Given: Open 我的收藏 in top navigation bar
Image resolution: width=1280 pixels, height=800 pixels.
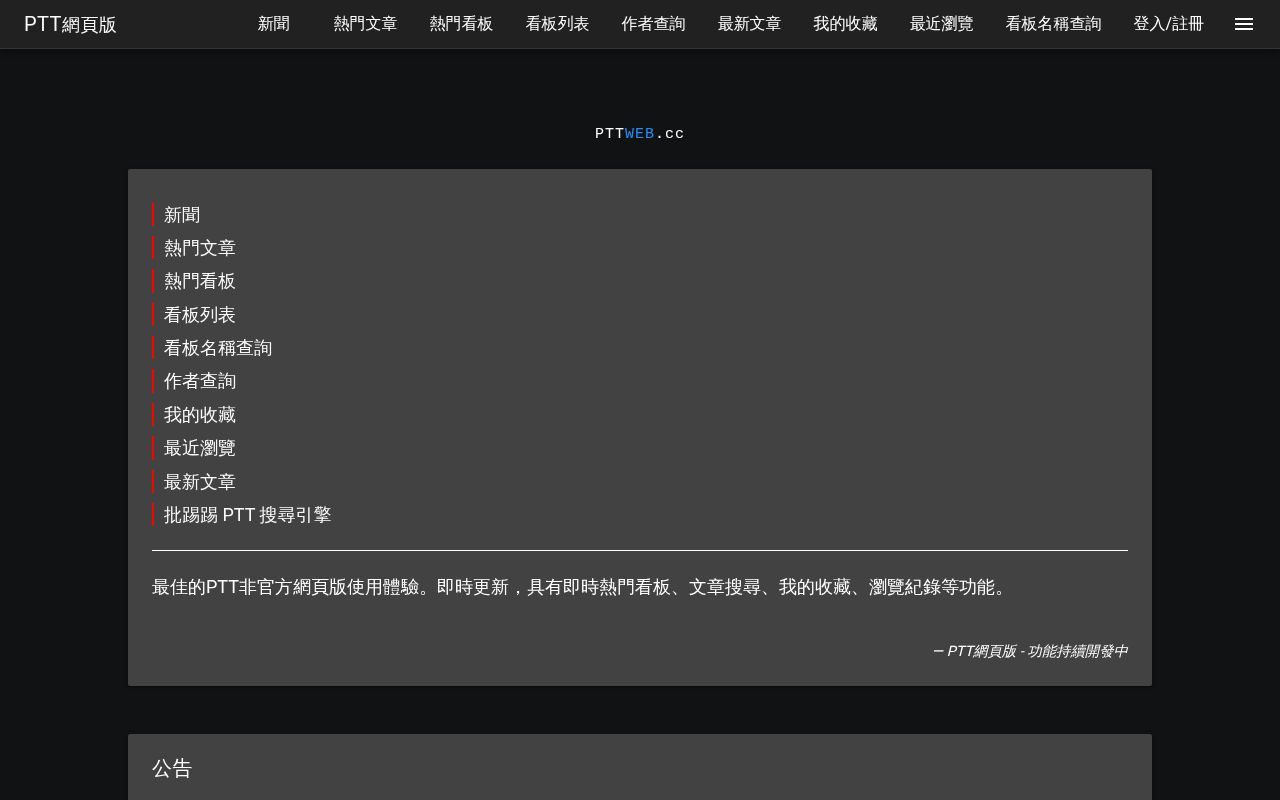Looking at the screenshot, I should tap(845, 24).
